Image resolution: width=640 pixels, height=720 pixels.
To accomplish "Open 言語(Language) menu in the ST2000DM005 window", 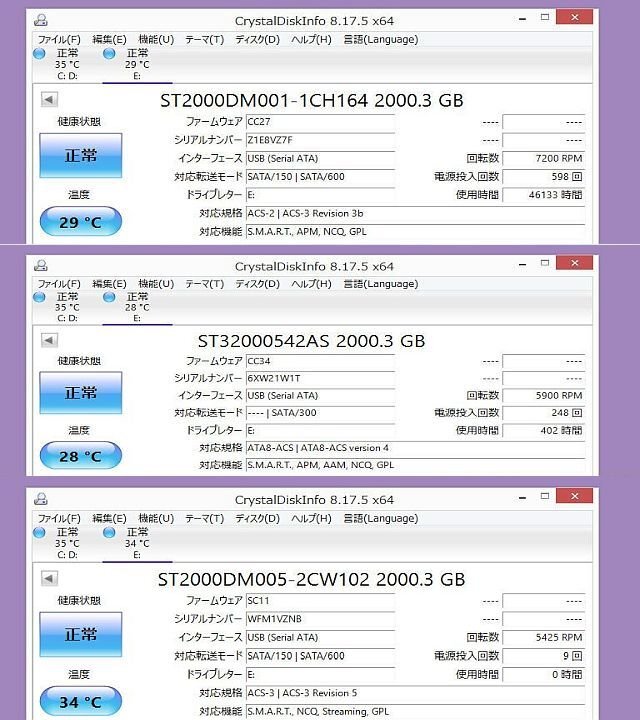I will [x=381, y=518].
